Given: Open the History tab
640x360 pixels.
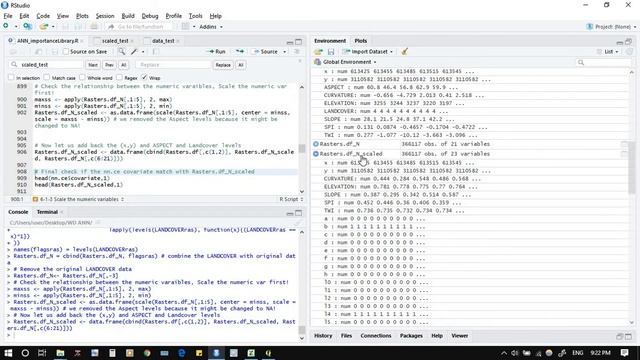Looking at the screenshot, I should tap(323, 336).
